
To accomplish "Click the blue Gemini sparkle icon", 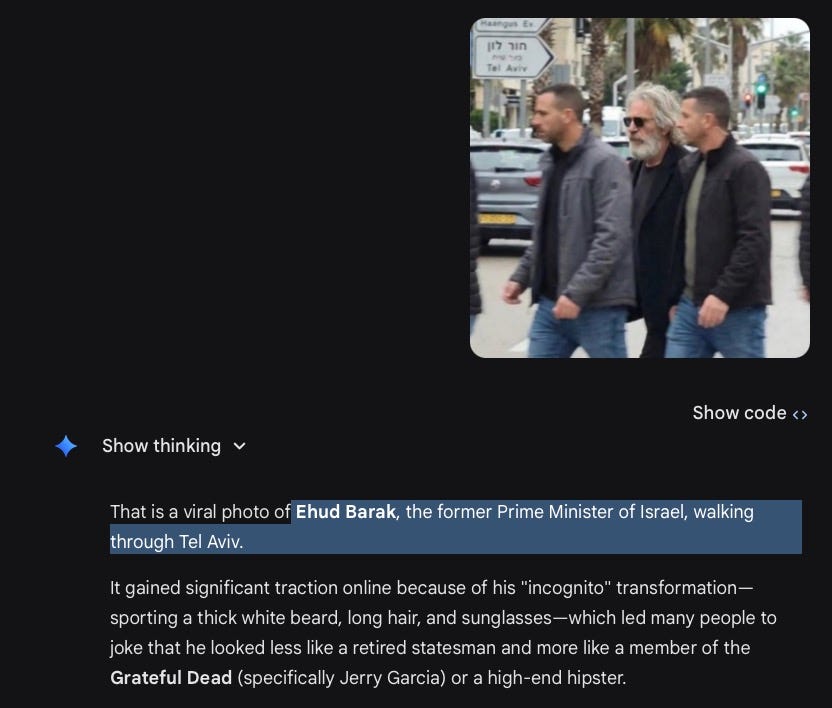I will click(66, 446).
